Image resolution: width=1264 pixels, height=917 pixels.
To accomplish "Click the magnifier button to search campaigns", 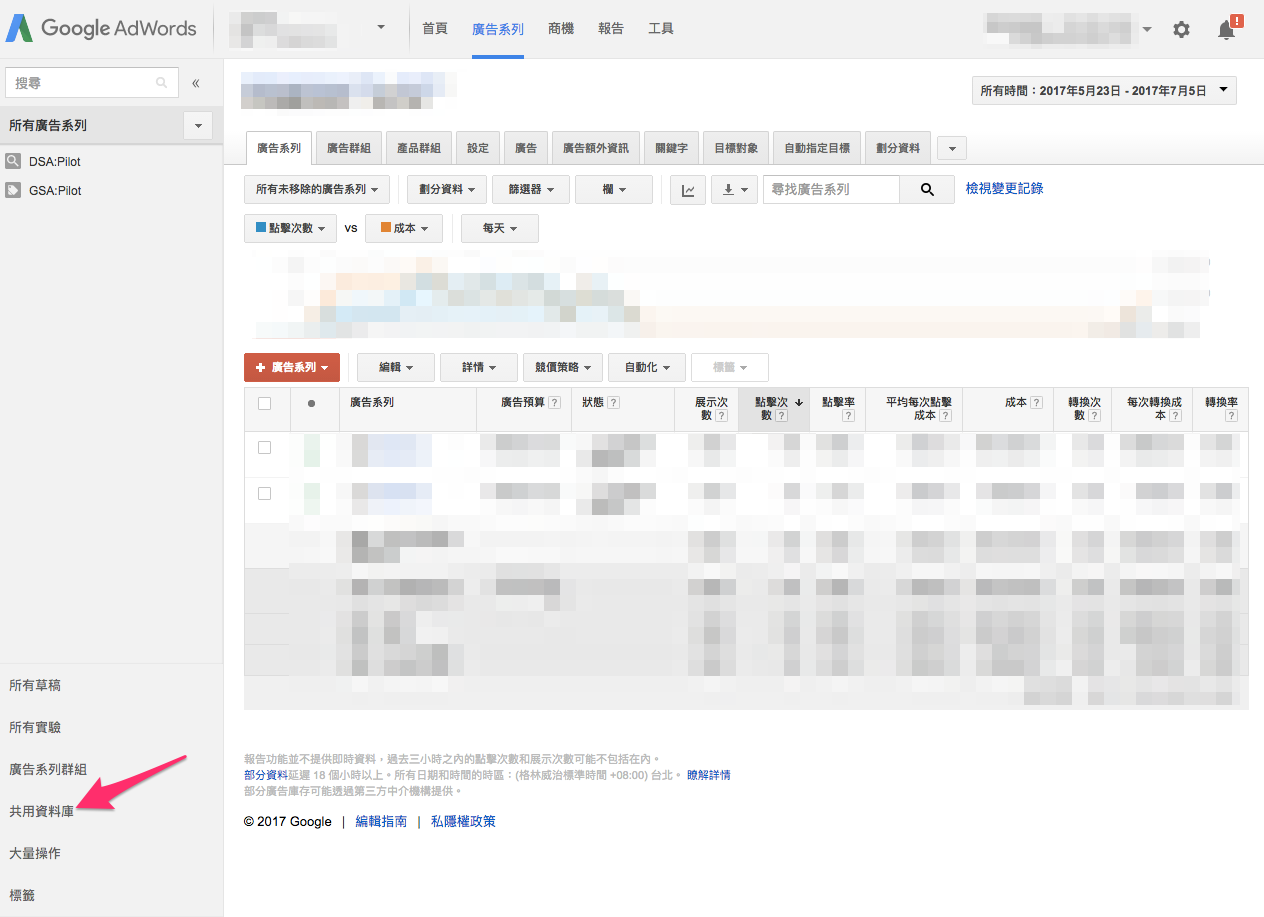I will pyautogui.click(x=927, y=190).
